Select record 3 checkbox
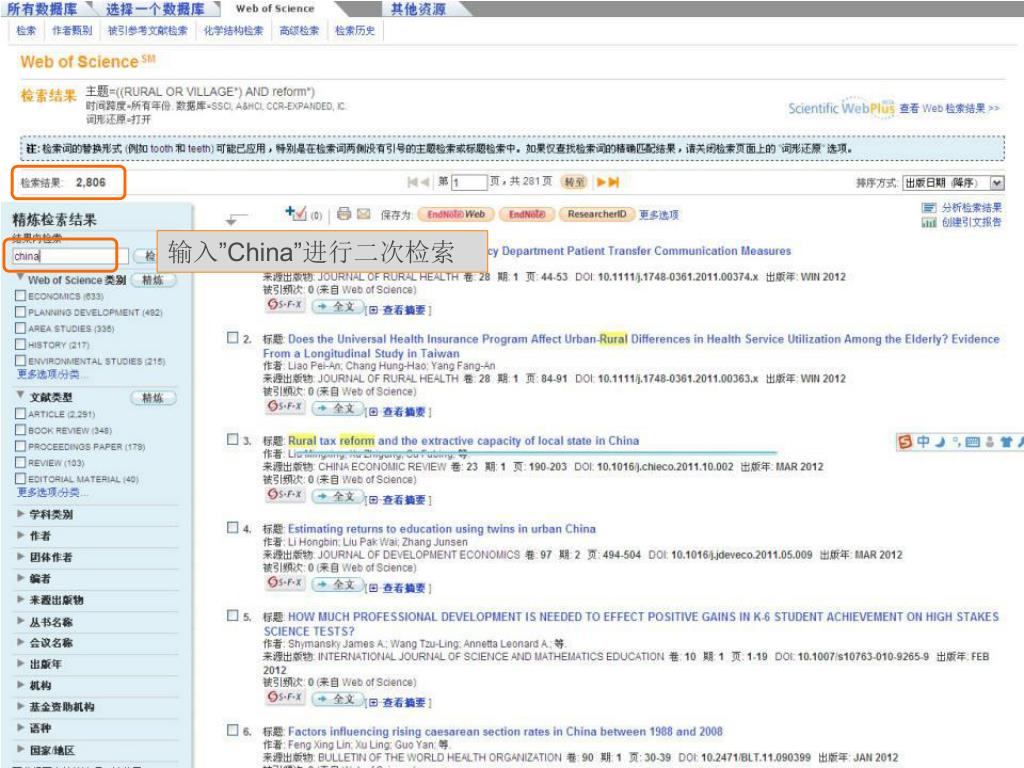1024x768 pixels. point(232,440)
